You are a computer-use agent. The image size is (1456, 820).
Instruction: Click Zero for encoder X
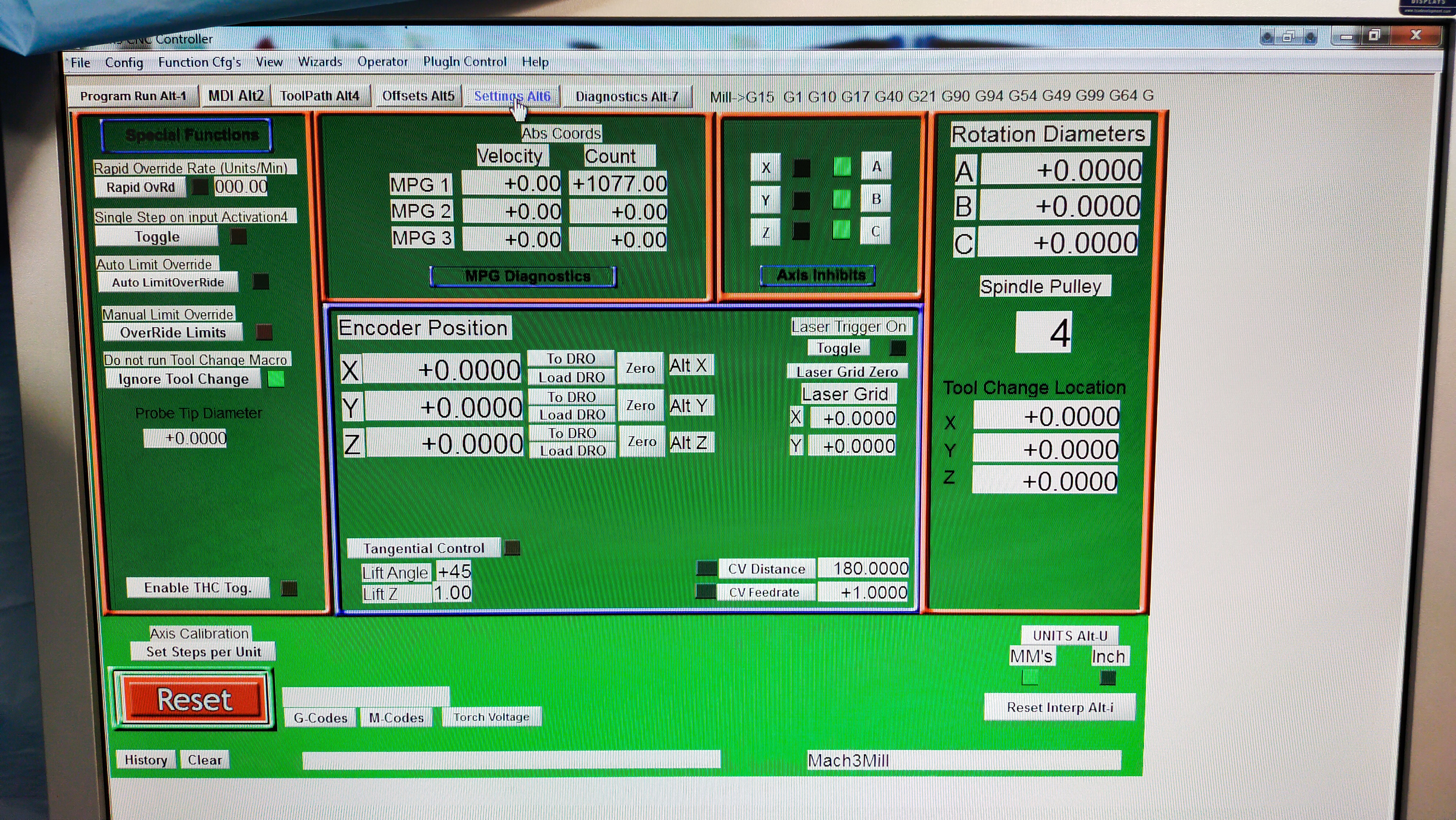click(x=640, y=368)
